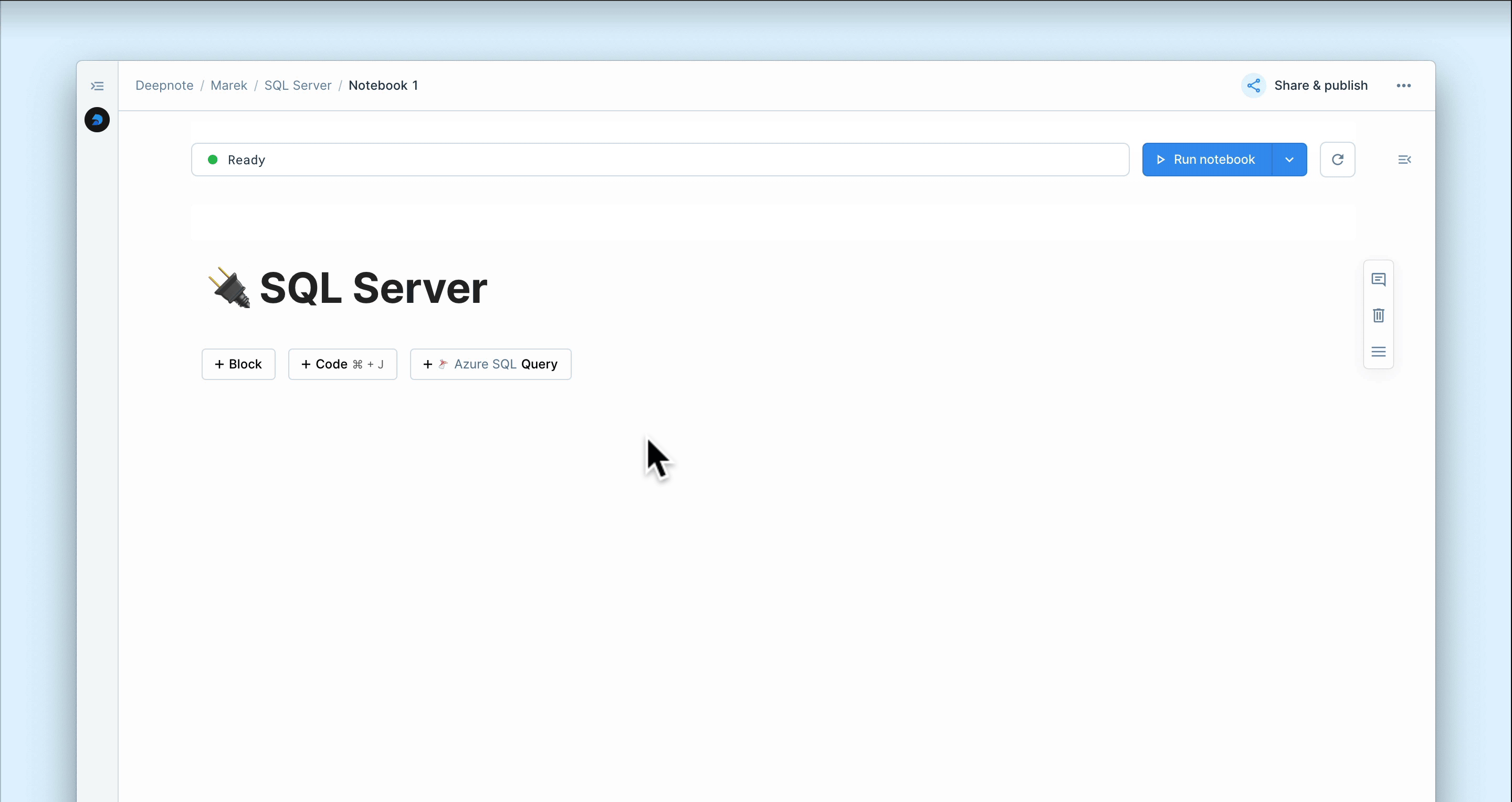Click the sidebar toggle menu icon

97,85
